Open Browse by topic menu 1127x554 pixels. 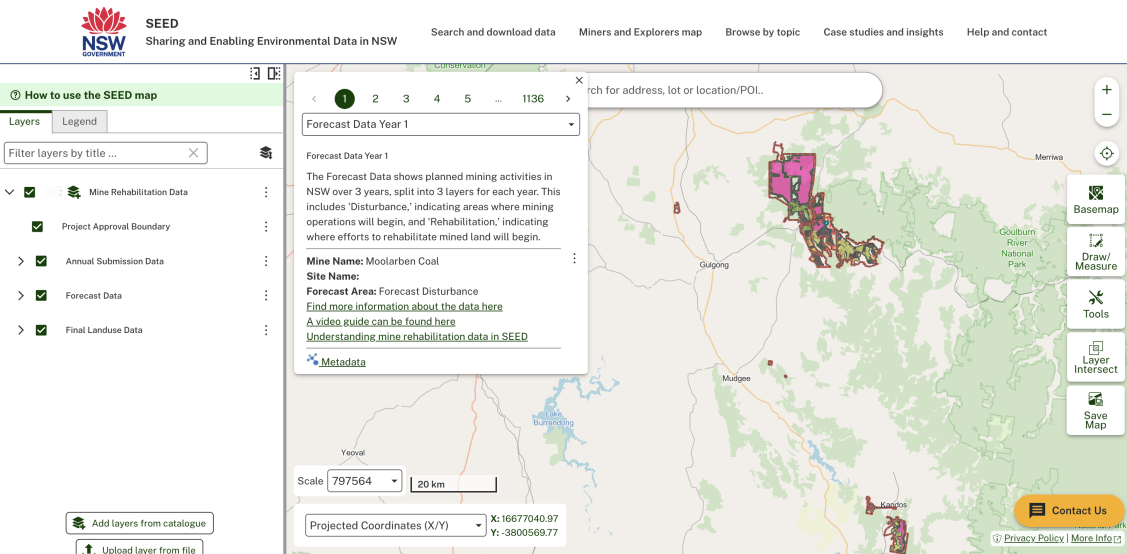763,32
